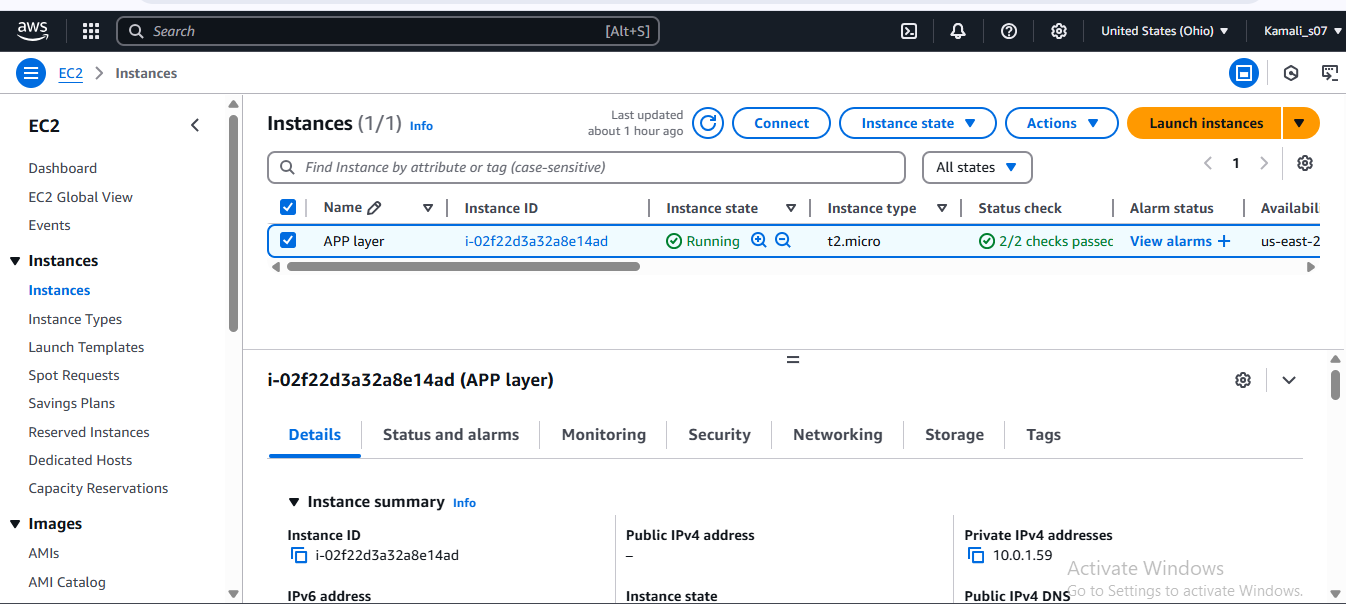Viewport: 1346px width, 604px height.
Task: Open the United States (Ohio) region selector
Action: click(x=1165, y=31)
